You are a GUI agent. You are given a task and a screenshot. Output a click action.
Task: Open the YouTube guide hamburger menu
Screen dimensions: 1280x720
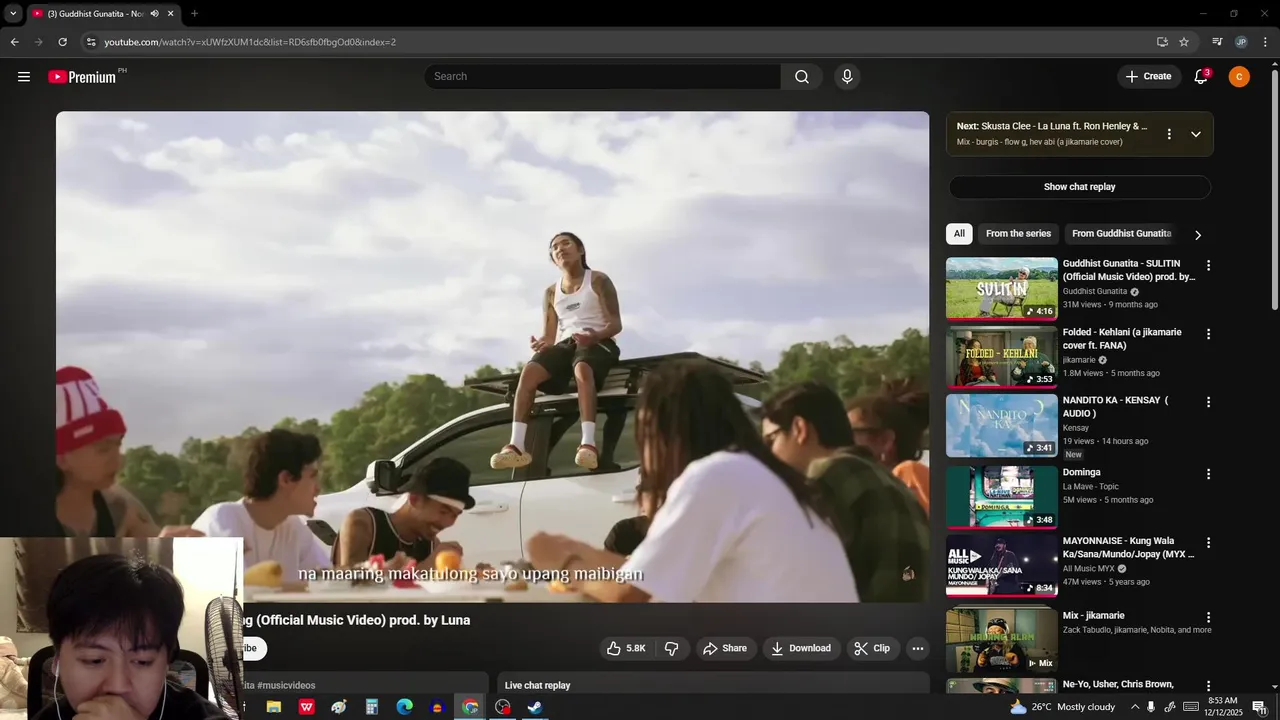[24, 77]
